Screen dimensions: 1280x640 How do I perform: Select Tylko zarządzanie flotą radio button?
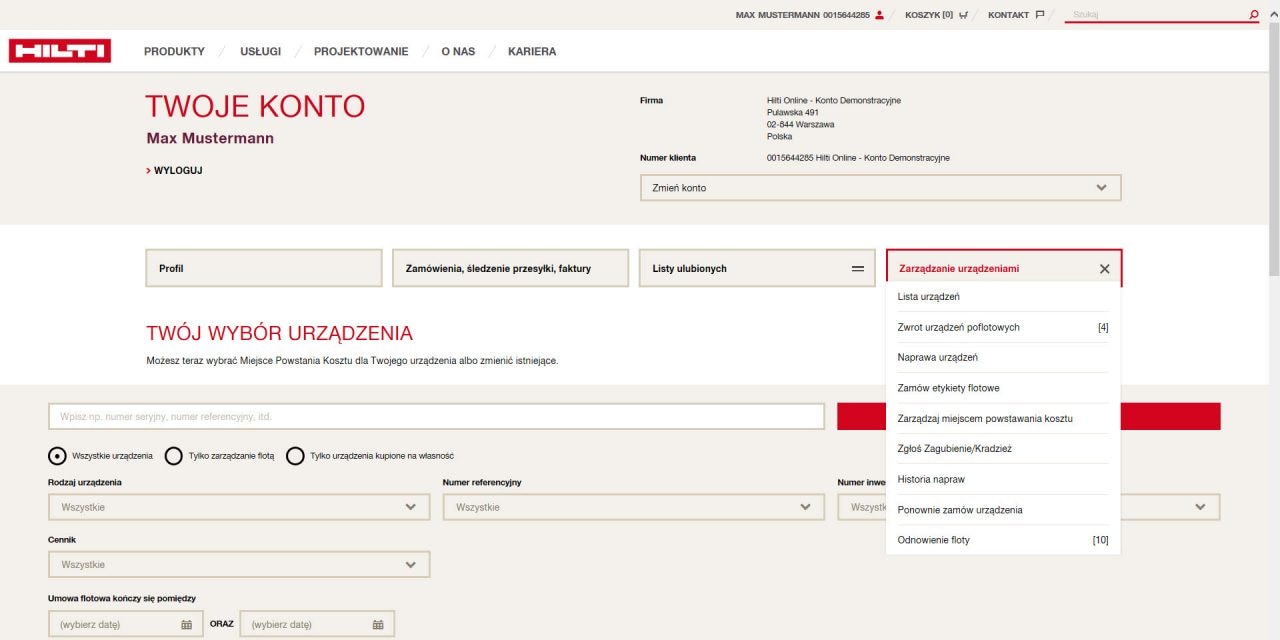click(x=174, y=456)
